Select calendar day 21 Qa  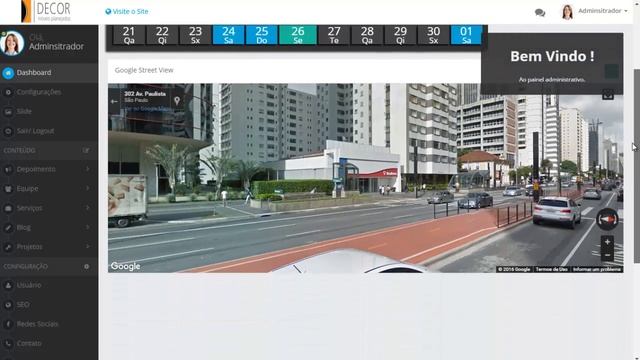(129, 35)
